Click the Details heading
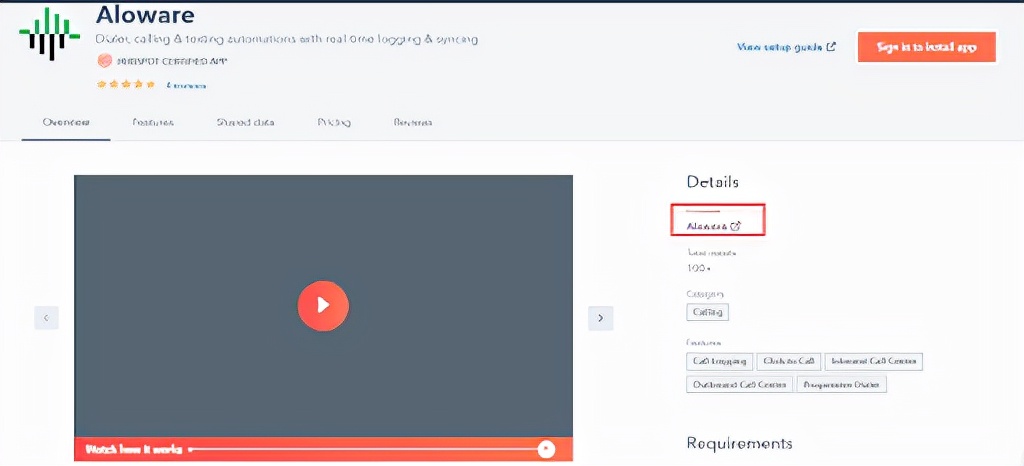This screenshot has width=1024, height=466. click(712, 182)
